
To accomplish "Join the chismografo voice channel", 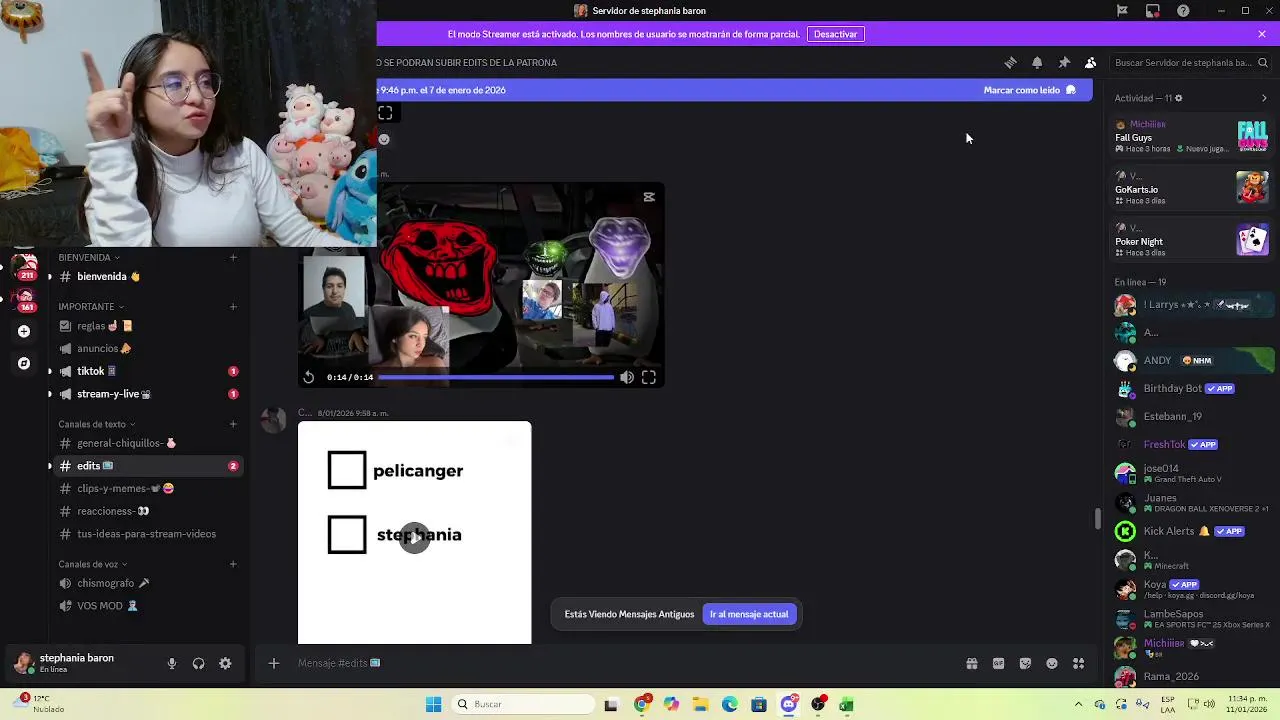I will [147, 583].
